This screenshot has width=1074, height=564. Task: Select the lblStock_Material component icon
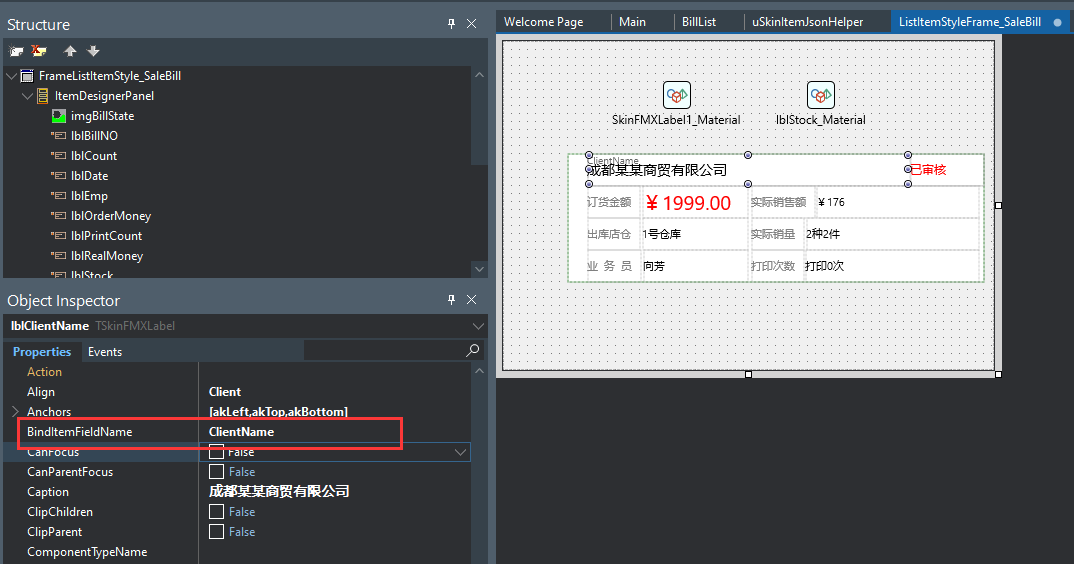coord(821,95)
